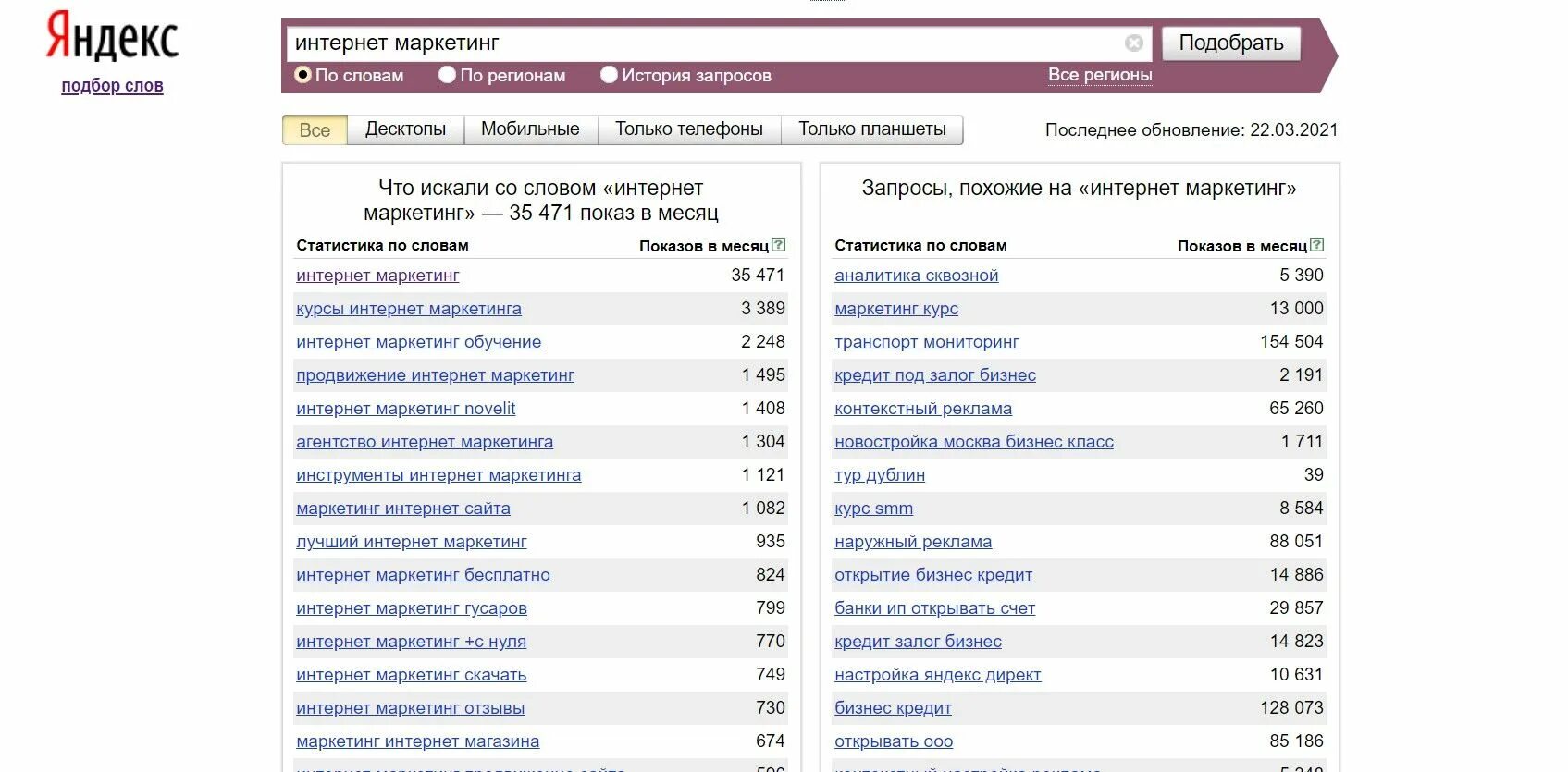1568x772 pixels.
Task: Open интернет маркетинг +с нуля link
Action: (x=411, y=642)
